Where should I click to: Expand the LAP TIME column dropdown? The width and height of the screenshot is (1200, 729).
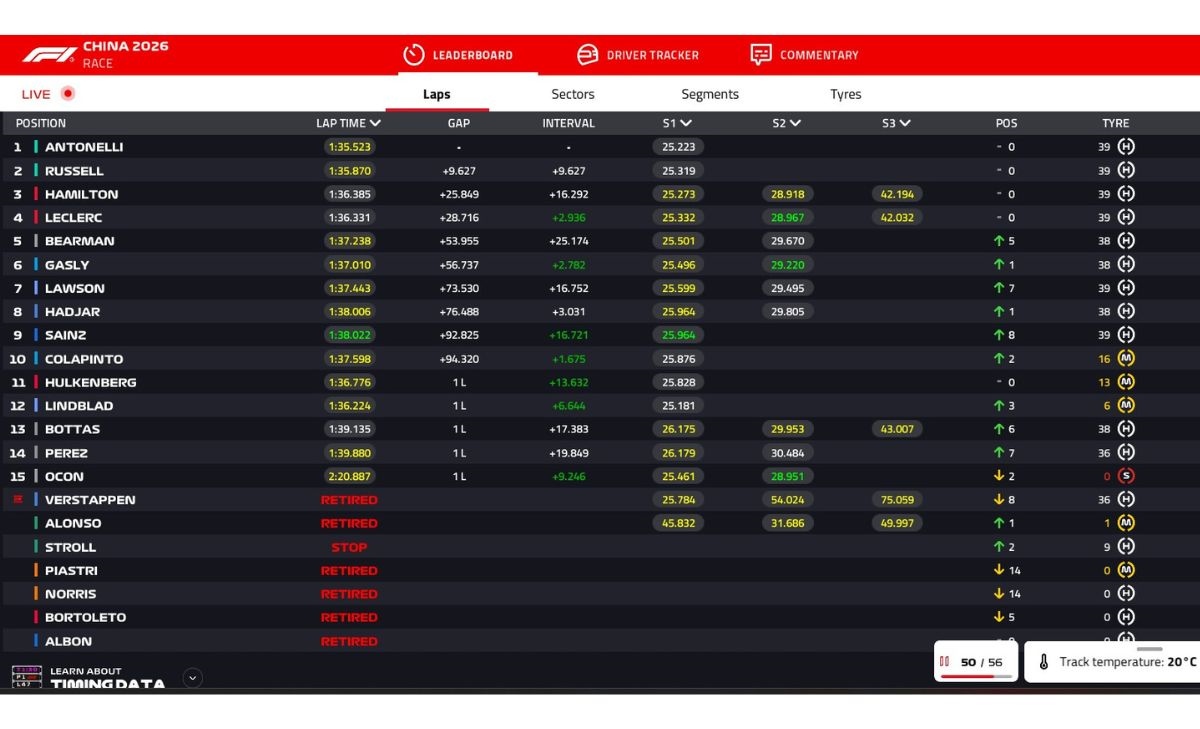coord(375,123)
